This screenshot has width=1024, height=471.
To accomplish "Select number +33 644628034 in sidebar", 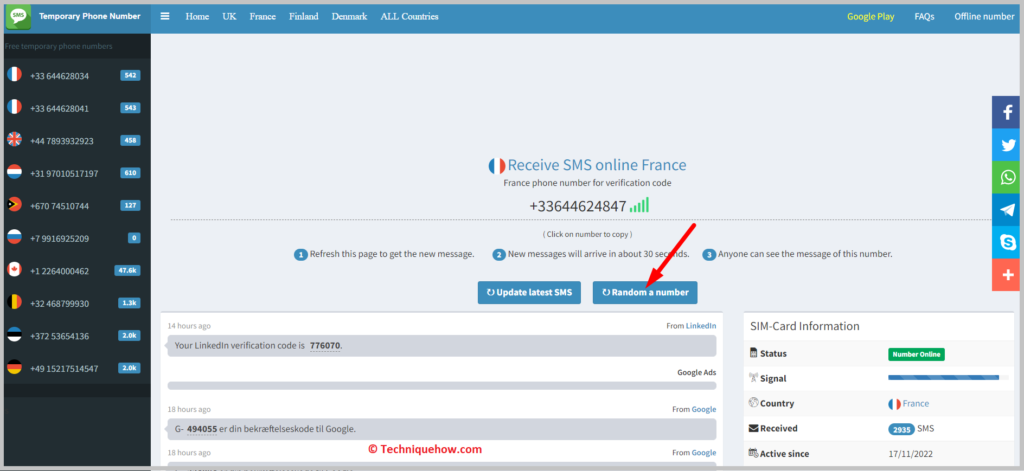I will point(59,76).
